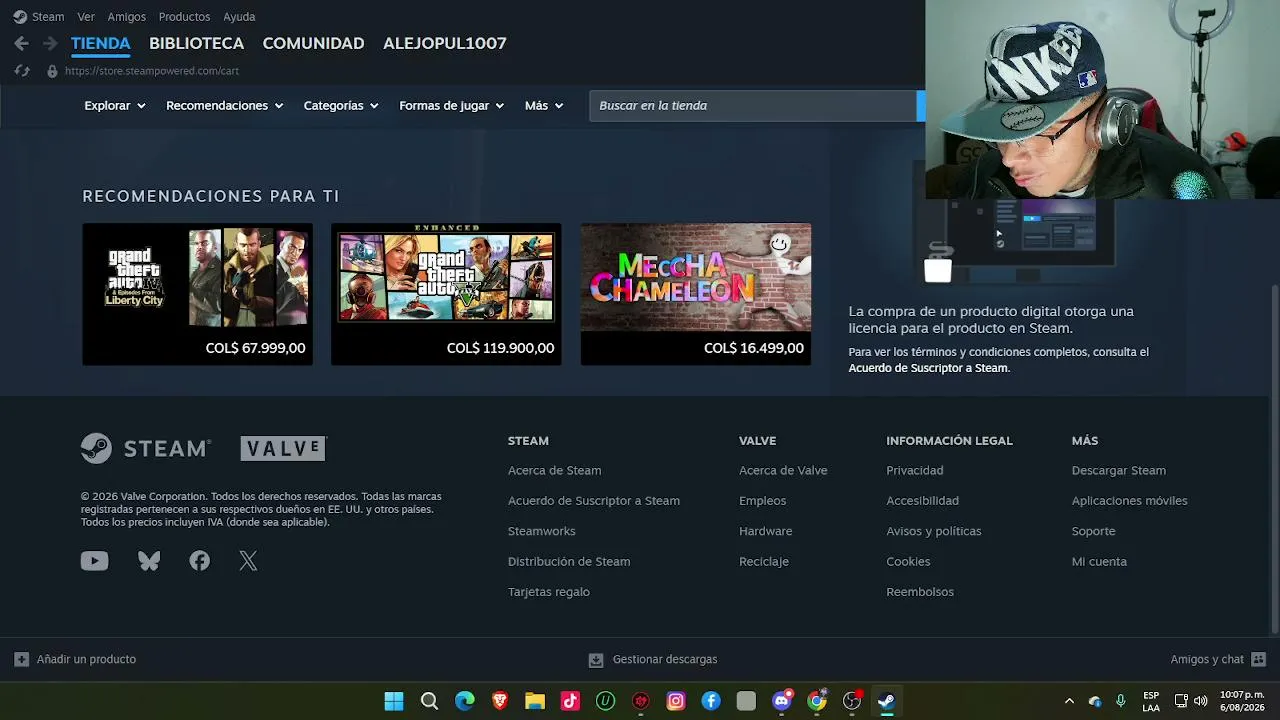Open Steam's X footer icon

248,561
